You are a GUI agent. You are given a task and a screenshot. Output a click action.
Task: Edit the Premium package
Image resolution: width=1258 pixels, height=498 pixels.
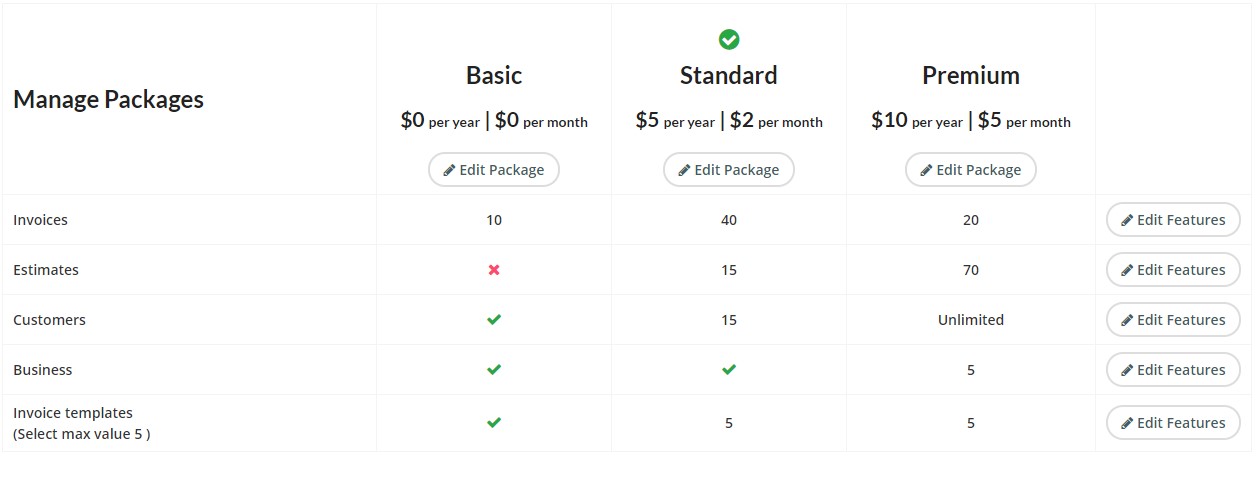tap(971, 170)
